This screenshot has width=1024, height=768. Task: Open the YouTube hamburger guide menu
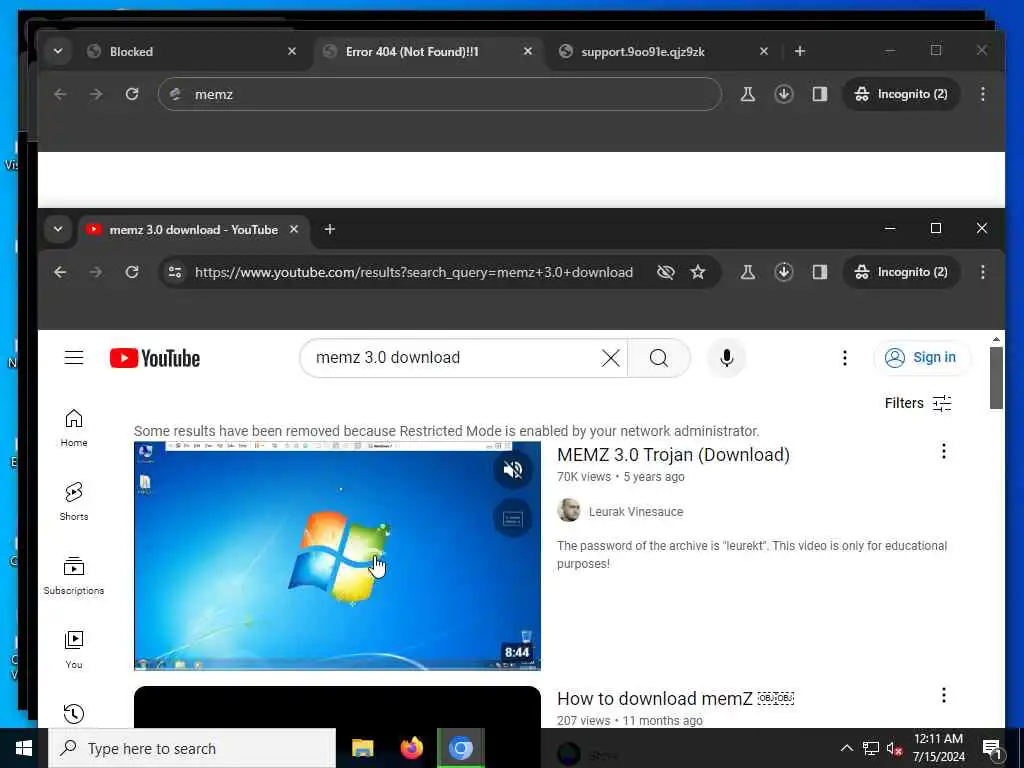[74, 358]
